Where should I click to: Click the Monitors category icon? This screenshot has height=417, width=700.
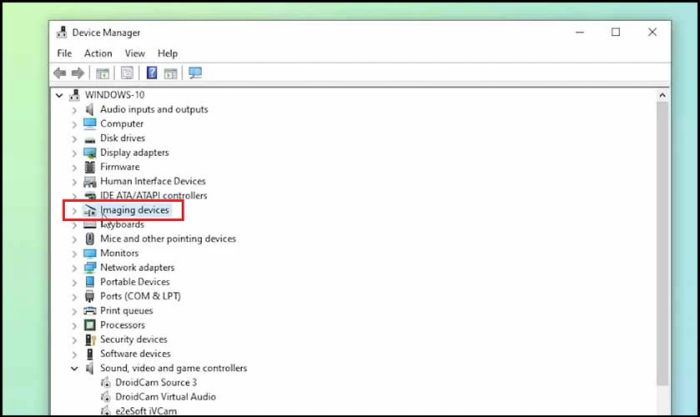pyautogui.click(x=90, y=253)
